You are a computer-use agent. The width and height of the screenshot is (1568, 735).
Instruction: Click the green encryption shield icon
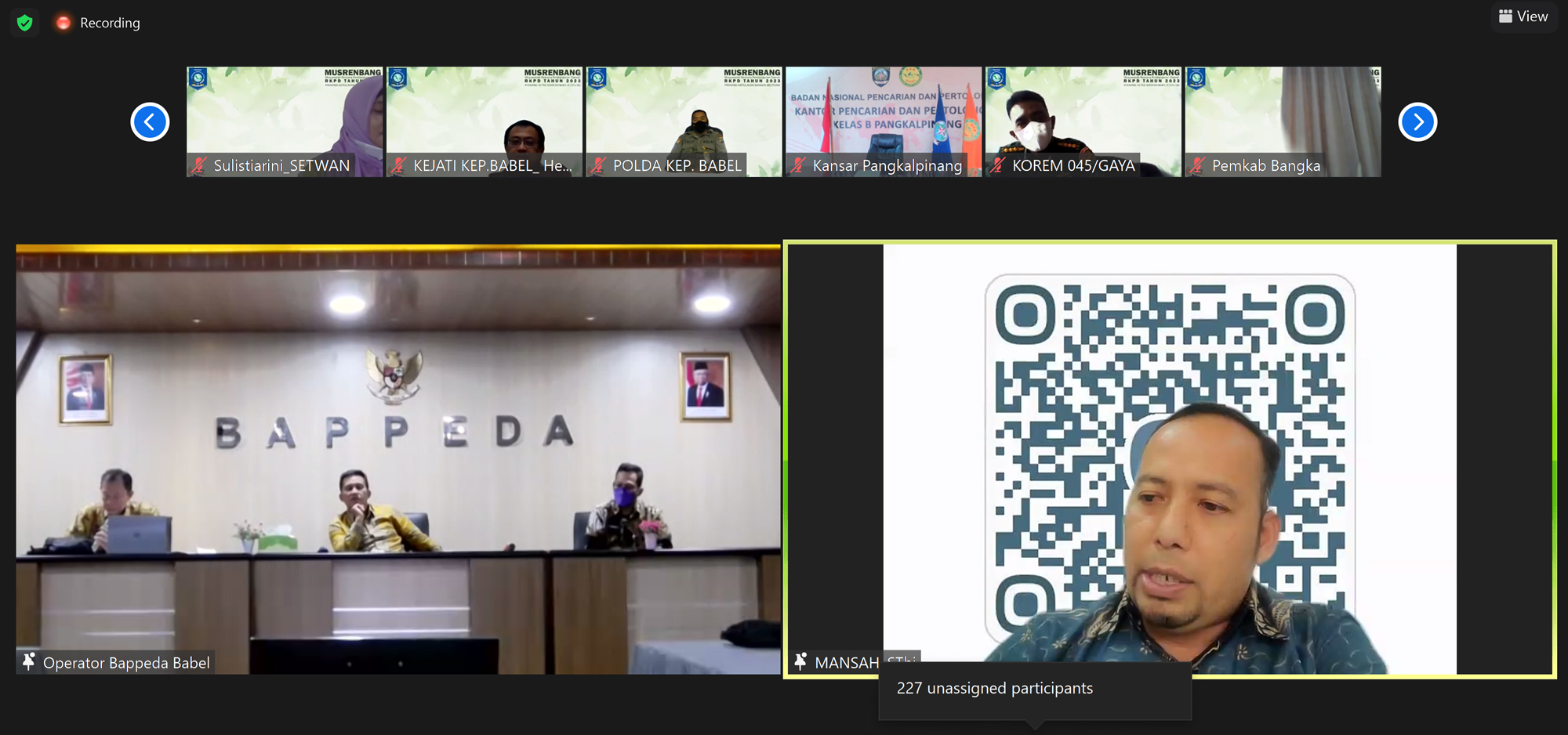[25, 23]
